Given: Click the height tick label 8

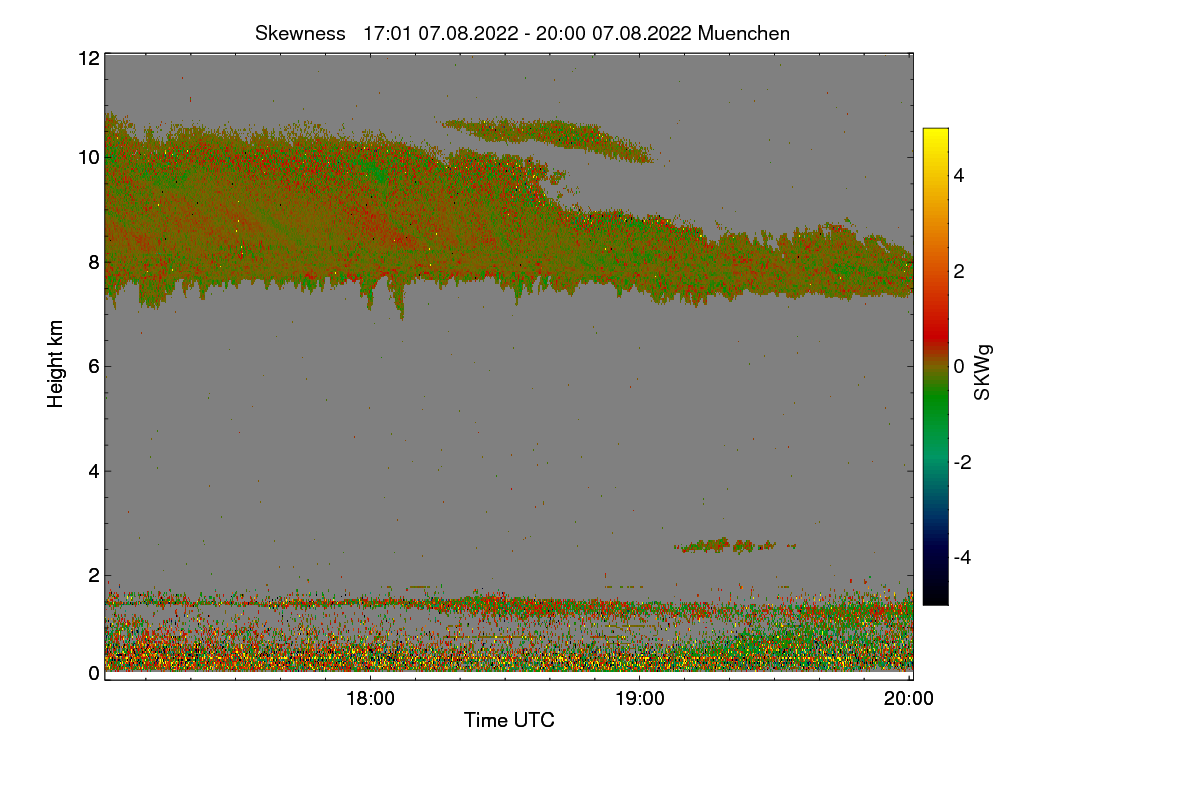Looking at the screenshot, I should click(x=94, y=262).
